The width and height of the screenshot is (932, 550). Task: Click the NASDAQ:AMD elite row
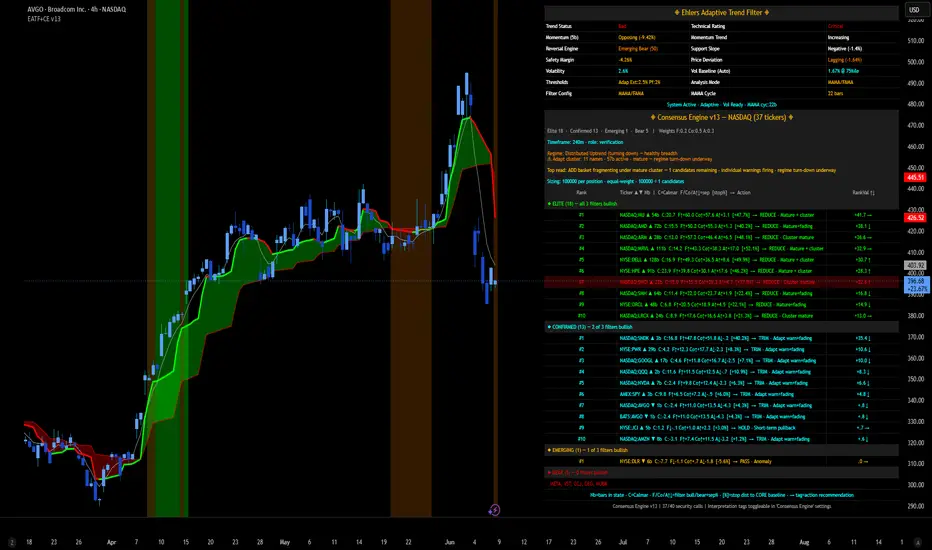coord(721,227)
